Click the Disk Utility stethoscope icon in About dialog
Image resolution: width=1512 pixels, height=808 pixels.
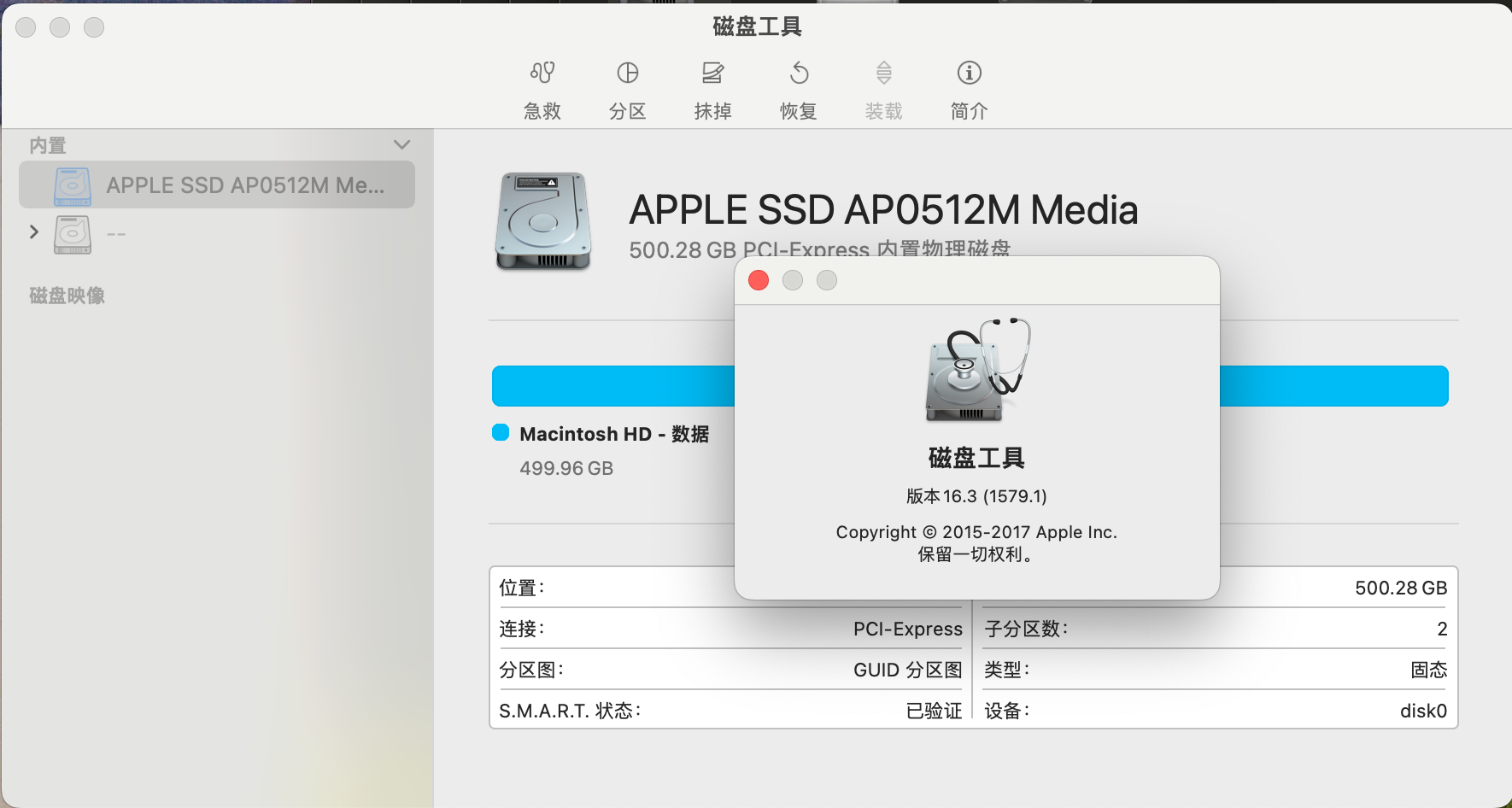pyautogui.click(x=976, y=370)
